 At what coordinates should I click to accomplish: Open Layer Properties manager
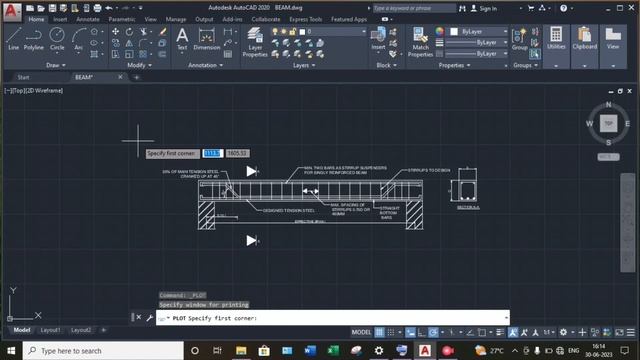pyautogui.click(x=255, y=42)
